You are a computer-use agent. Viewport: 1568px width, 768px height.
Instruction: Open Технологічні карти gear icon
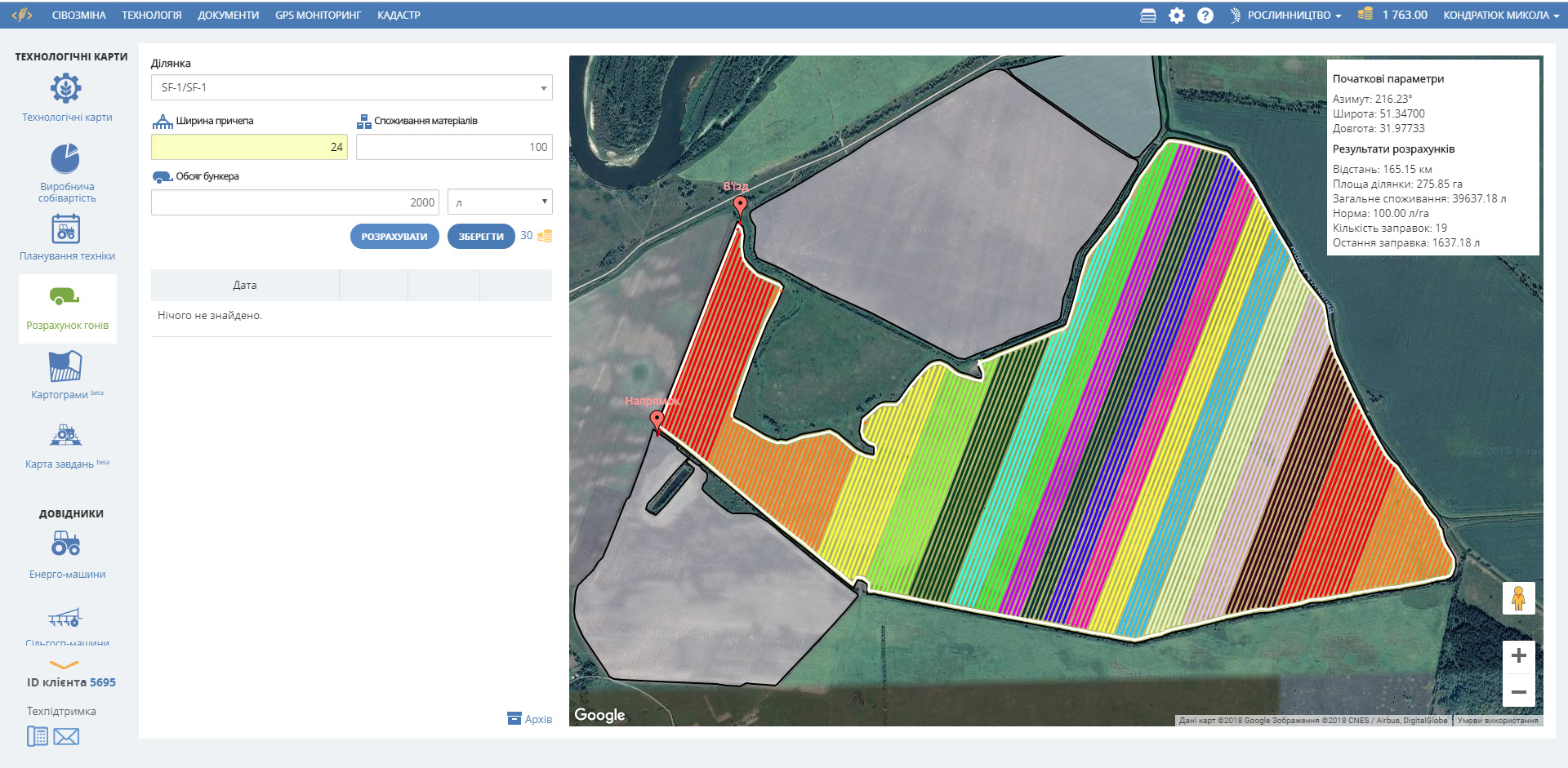coord(66,88)
